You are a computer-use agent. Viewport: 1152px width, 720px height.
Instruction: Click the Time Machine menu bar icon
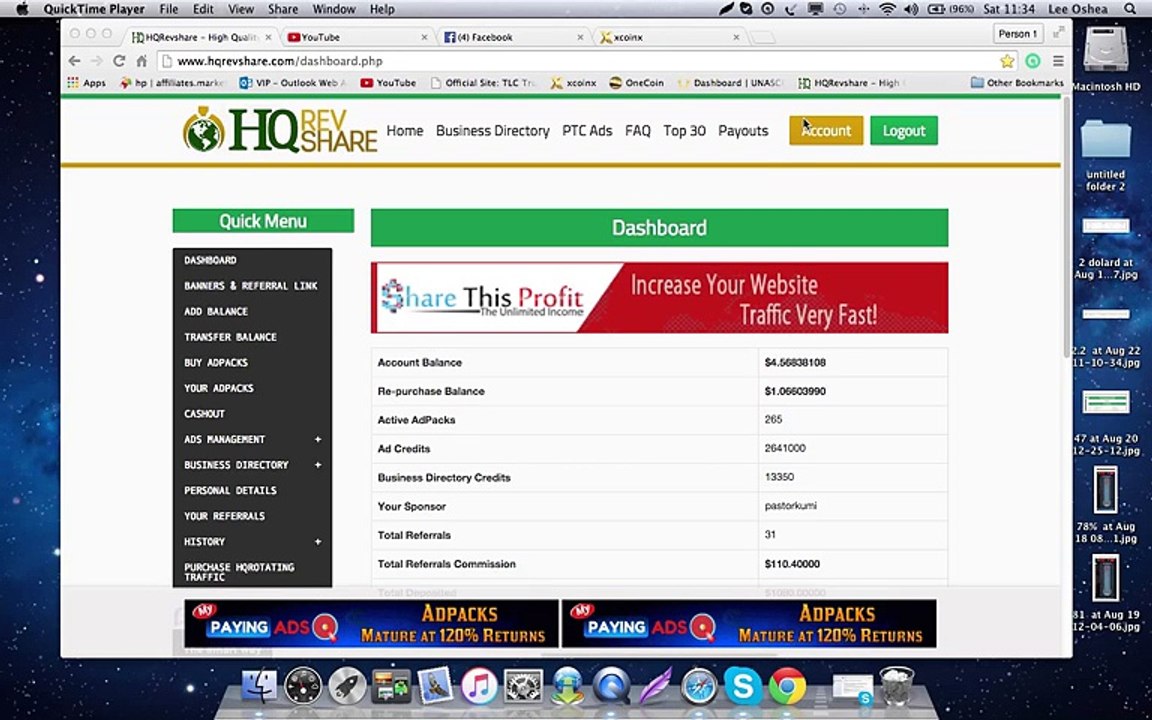[x=839, y=9]
